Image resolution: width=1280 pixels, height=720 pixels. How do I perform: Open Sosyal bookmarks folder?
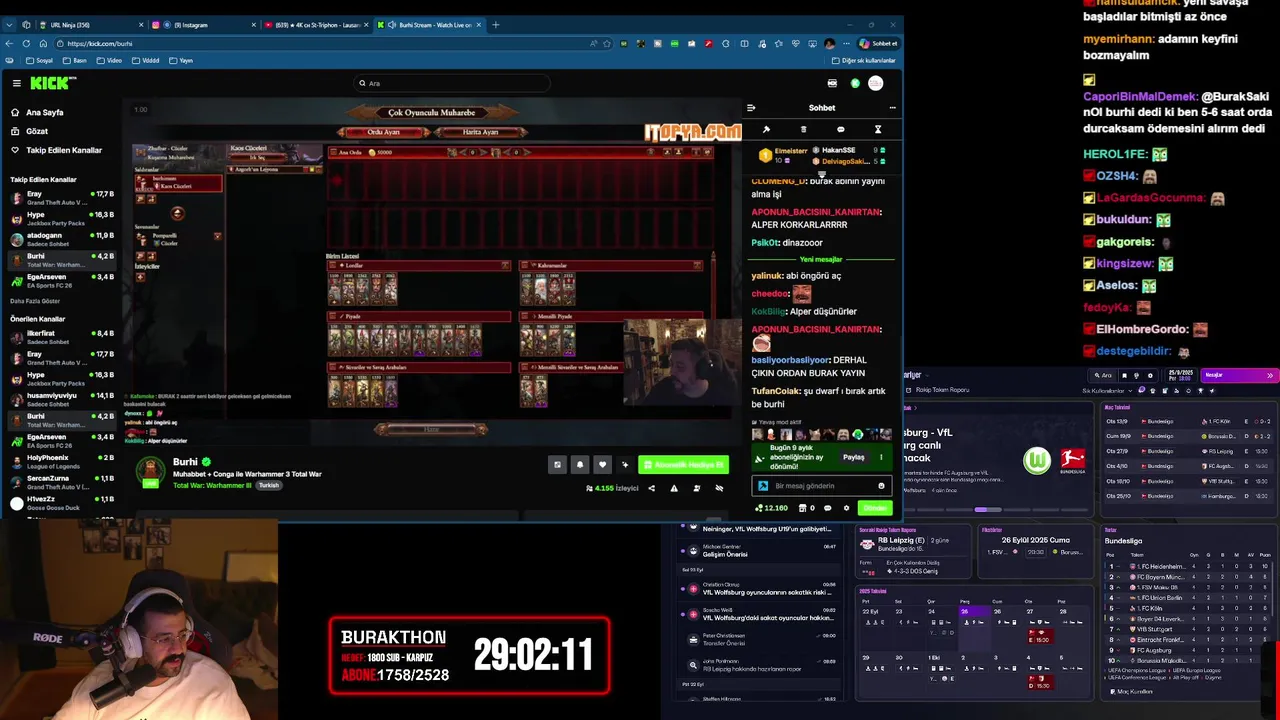[40, 60]
